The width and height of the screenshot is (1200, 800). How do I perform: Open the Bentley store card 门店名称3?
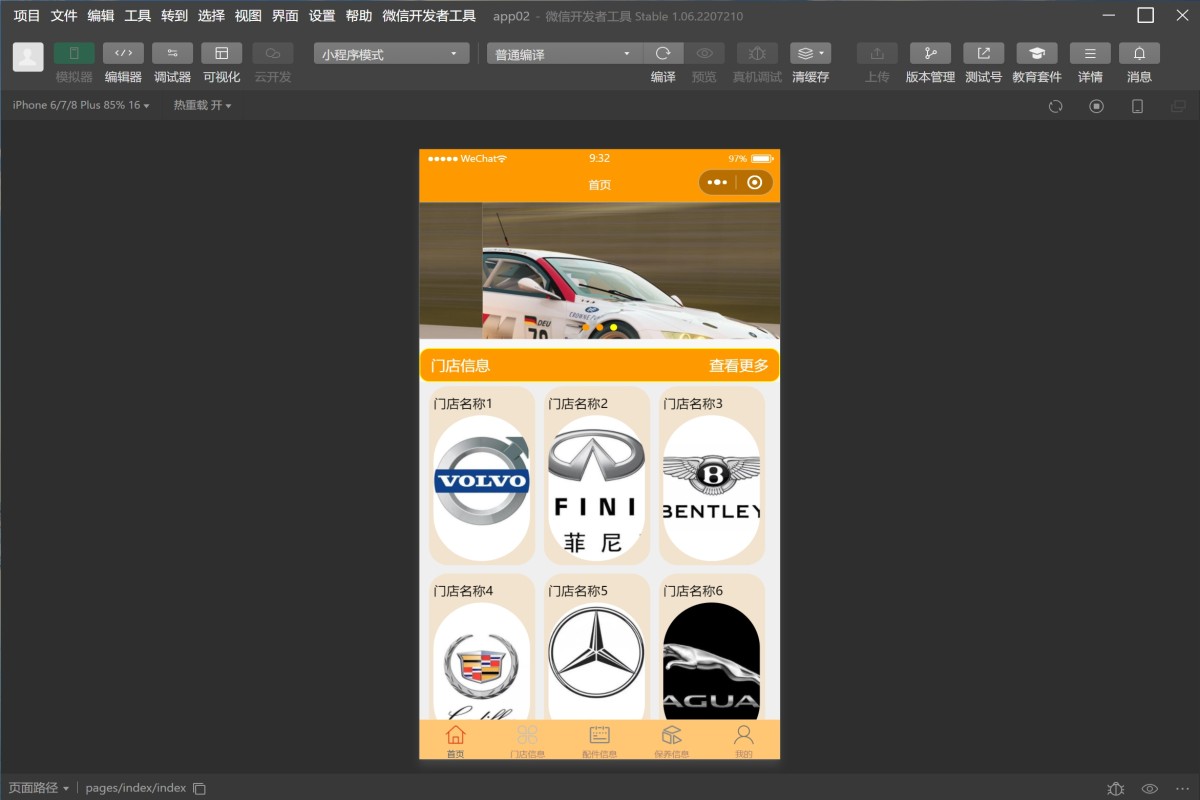click(712, 476)
